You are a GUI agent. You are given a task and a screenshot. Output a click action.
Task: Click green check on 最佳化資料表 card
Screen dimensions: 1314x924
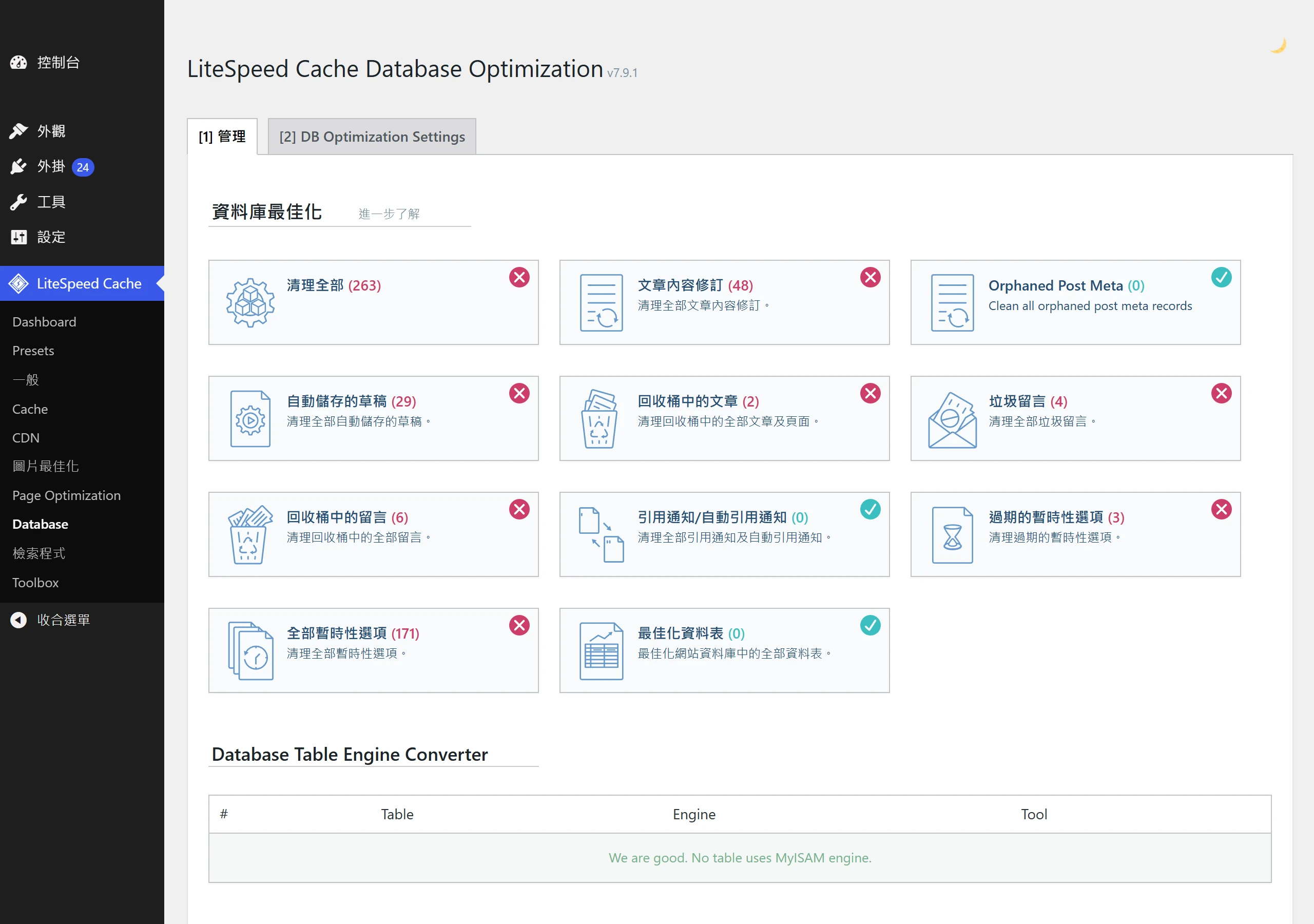pos(870,626)
